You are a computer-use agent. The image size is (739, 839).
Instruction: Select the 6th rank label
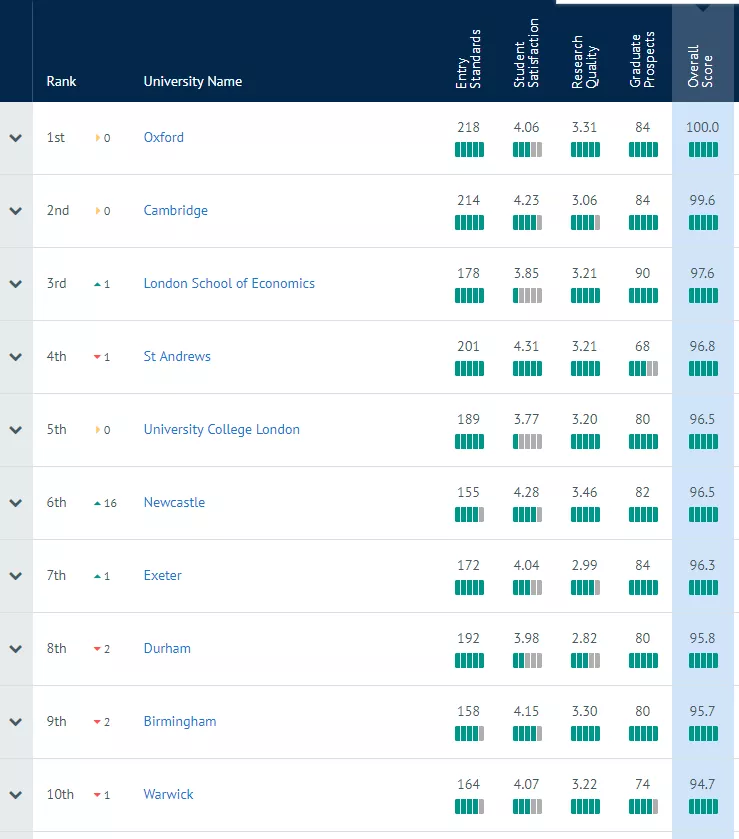coord(56,502)
